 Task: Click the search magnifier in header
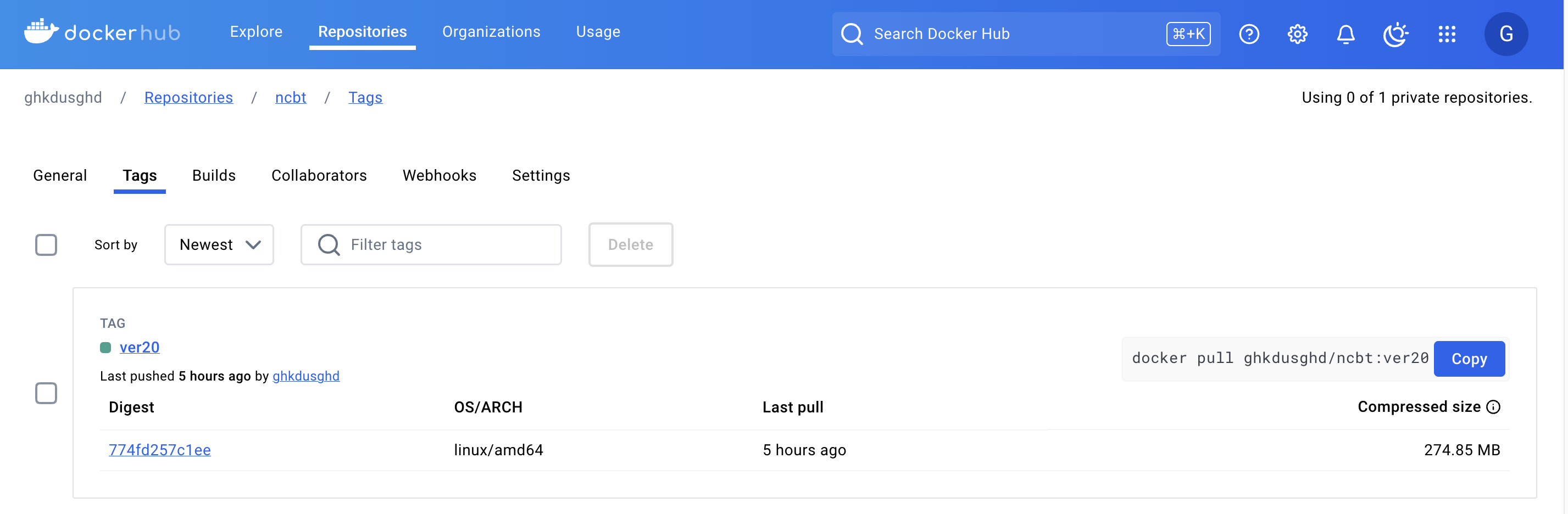point(852,34)
